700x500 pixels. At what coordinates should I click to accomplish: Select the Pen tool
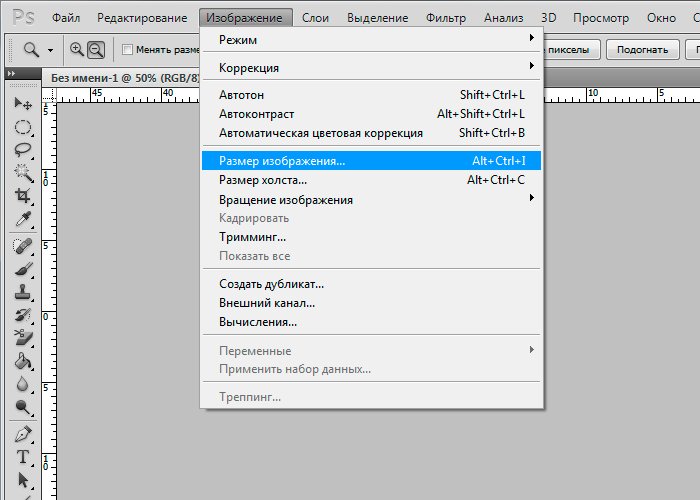click(23, 435)
